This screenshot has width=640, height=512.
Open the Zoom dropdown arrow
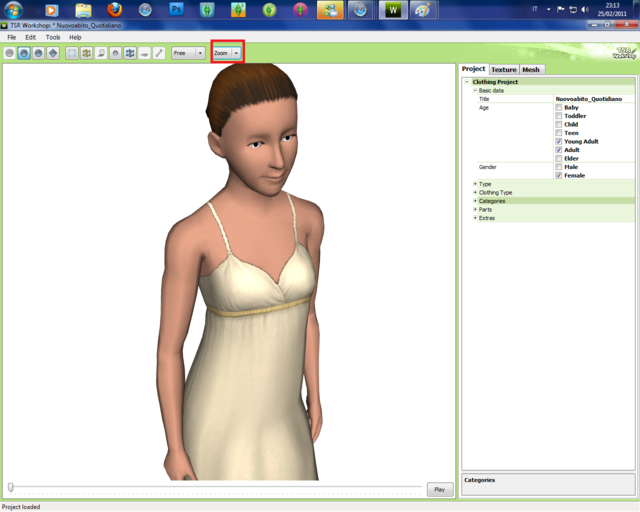tap(236, 53)
